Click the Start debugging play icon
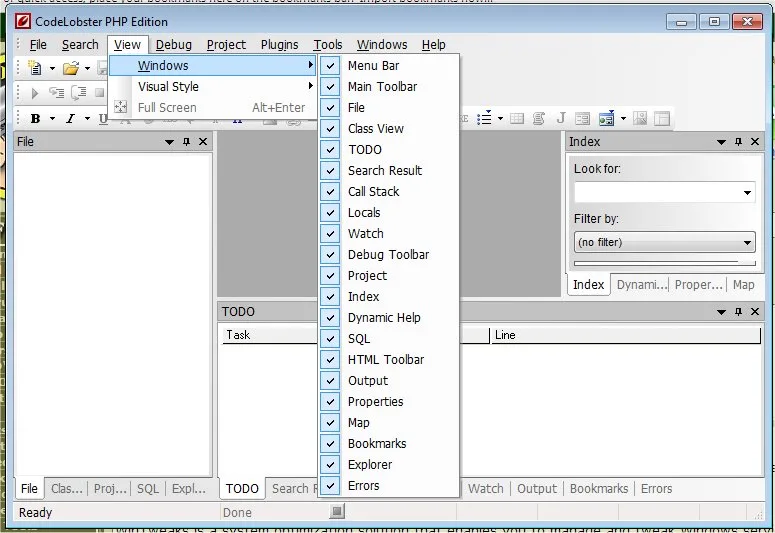The height and width of the screenshot is (533, 775). point(34,92)
